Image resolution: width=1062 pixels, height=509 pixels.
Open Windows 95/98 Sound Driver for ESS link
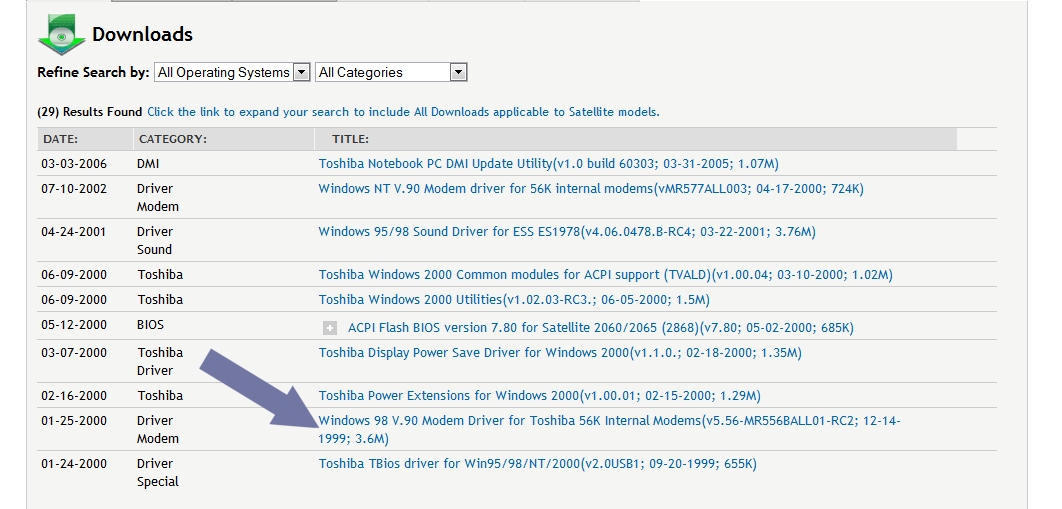coord(567,232)
